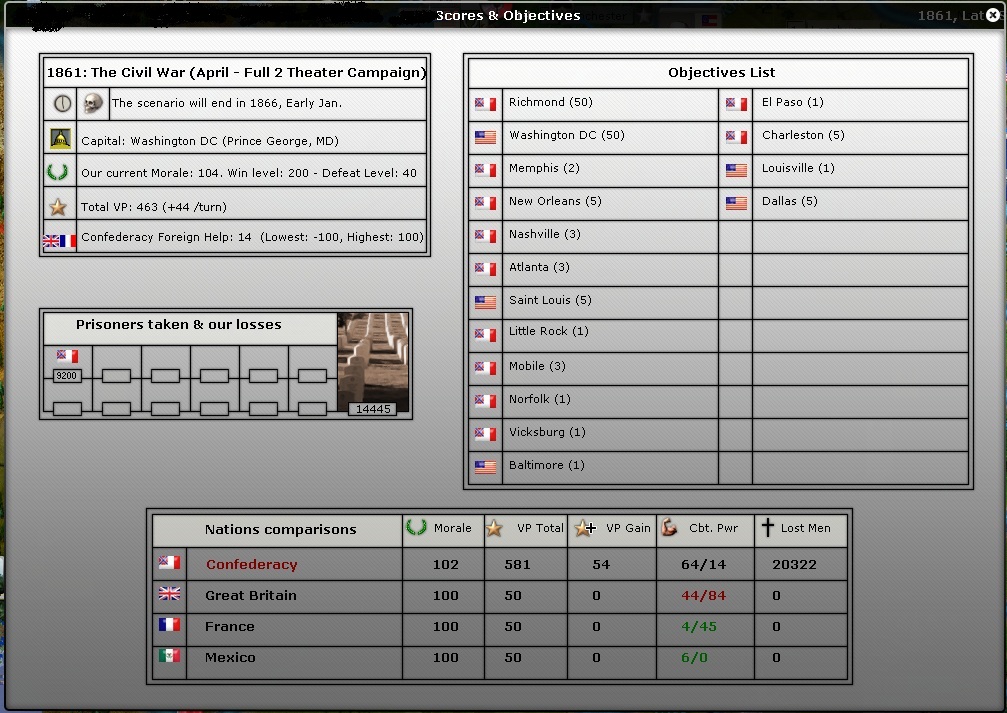Click the capital building icon for Washington DC
This screenshot has height=713, width=1007.
click(60, 139)
